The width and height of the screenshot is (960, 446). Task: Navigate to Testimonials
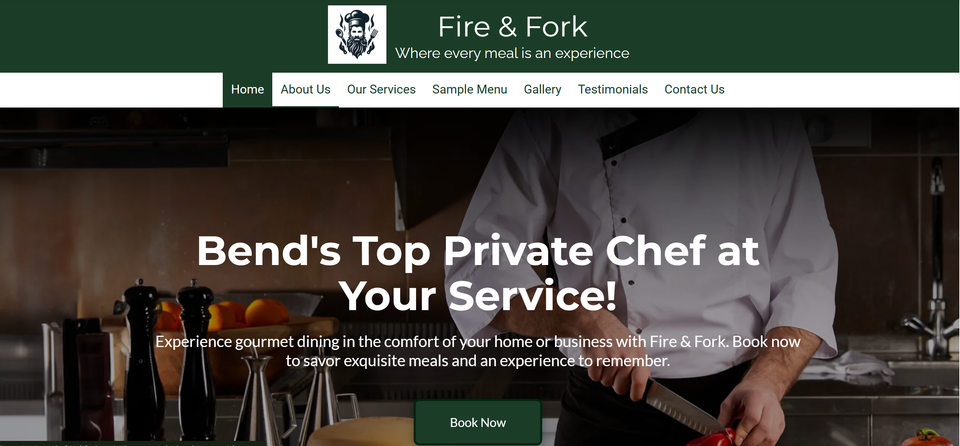613,89
